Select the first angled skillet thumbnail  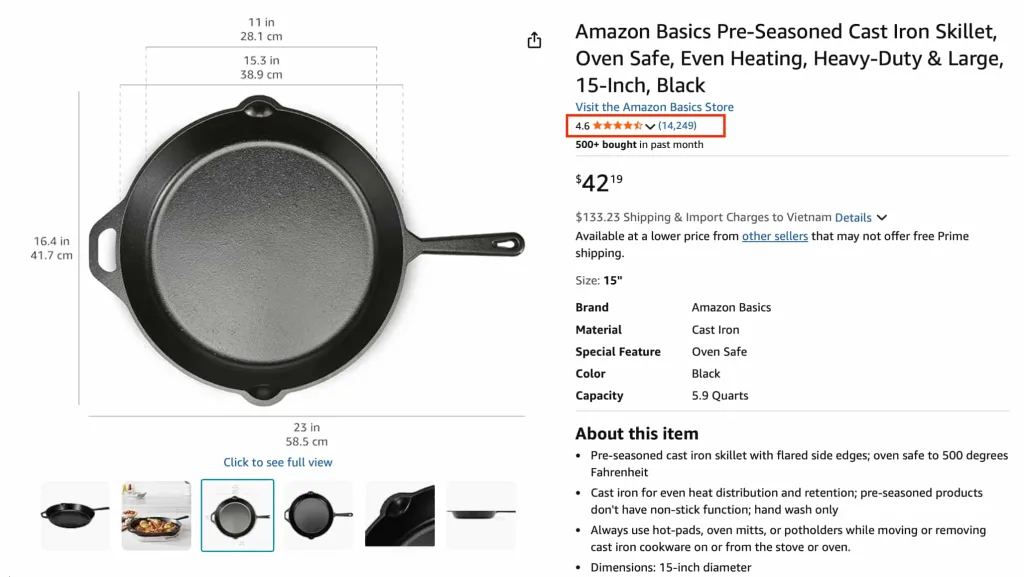[x=75, y=515]
